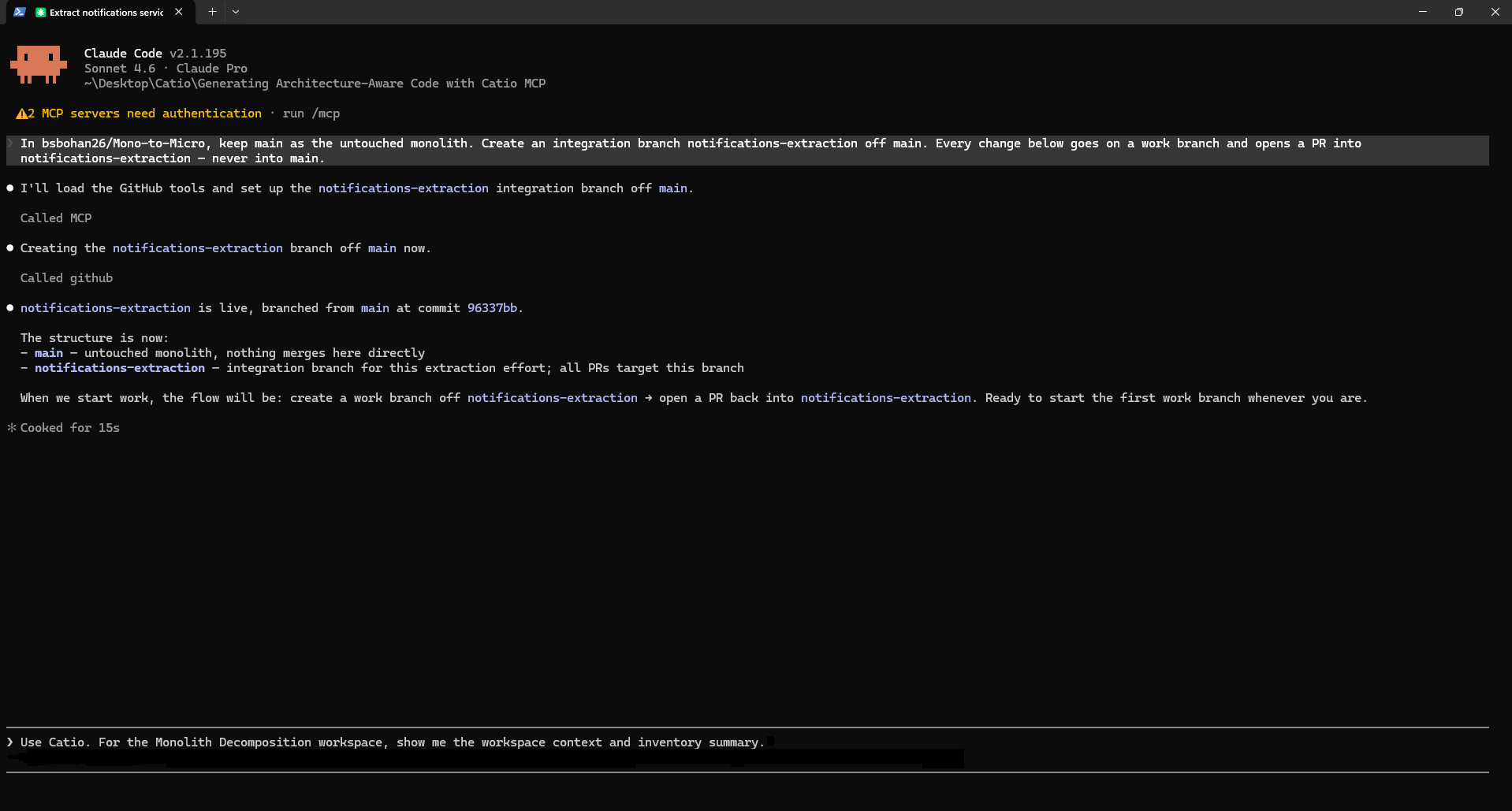1512x811 pixels.
Task: Click the PowerShell icon in the tab
Action: (x=20, y=12)
